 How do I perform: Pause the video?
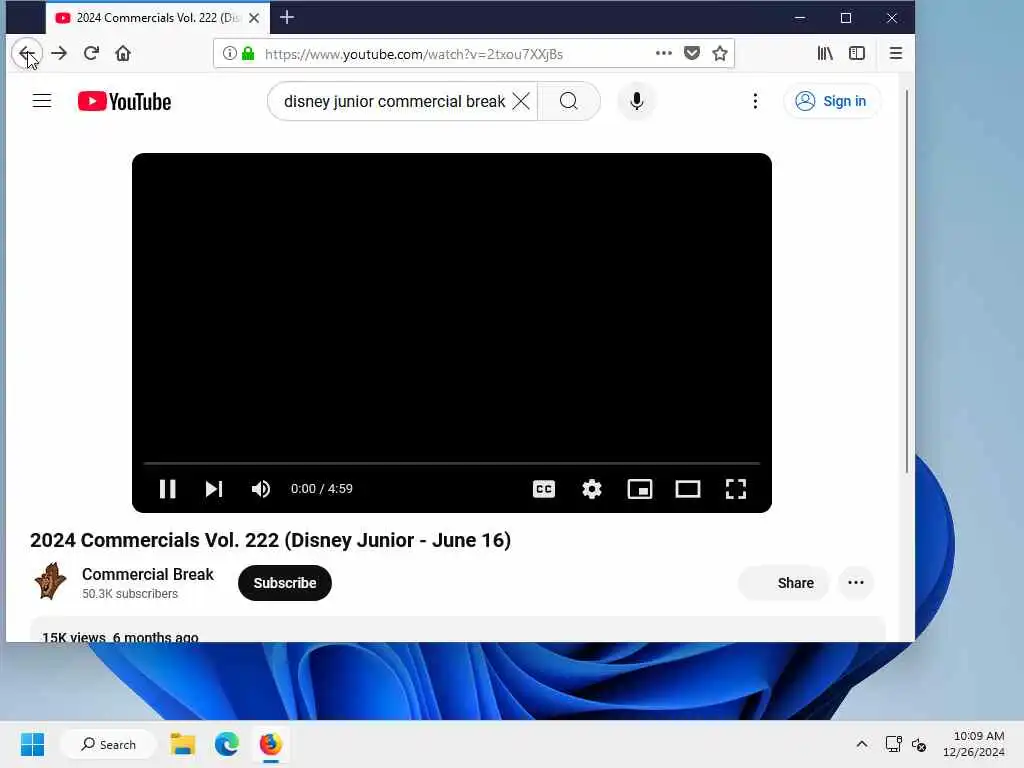[168, 489]
